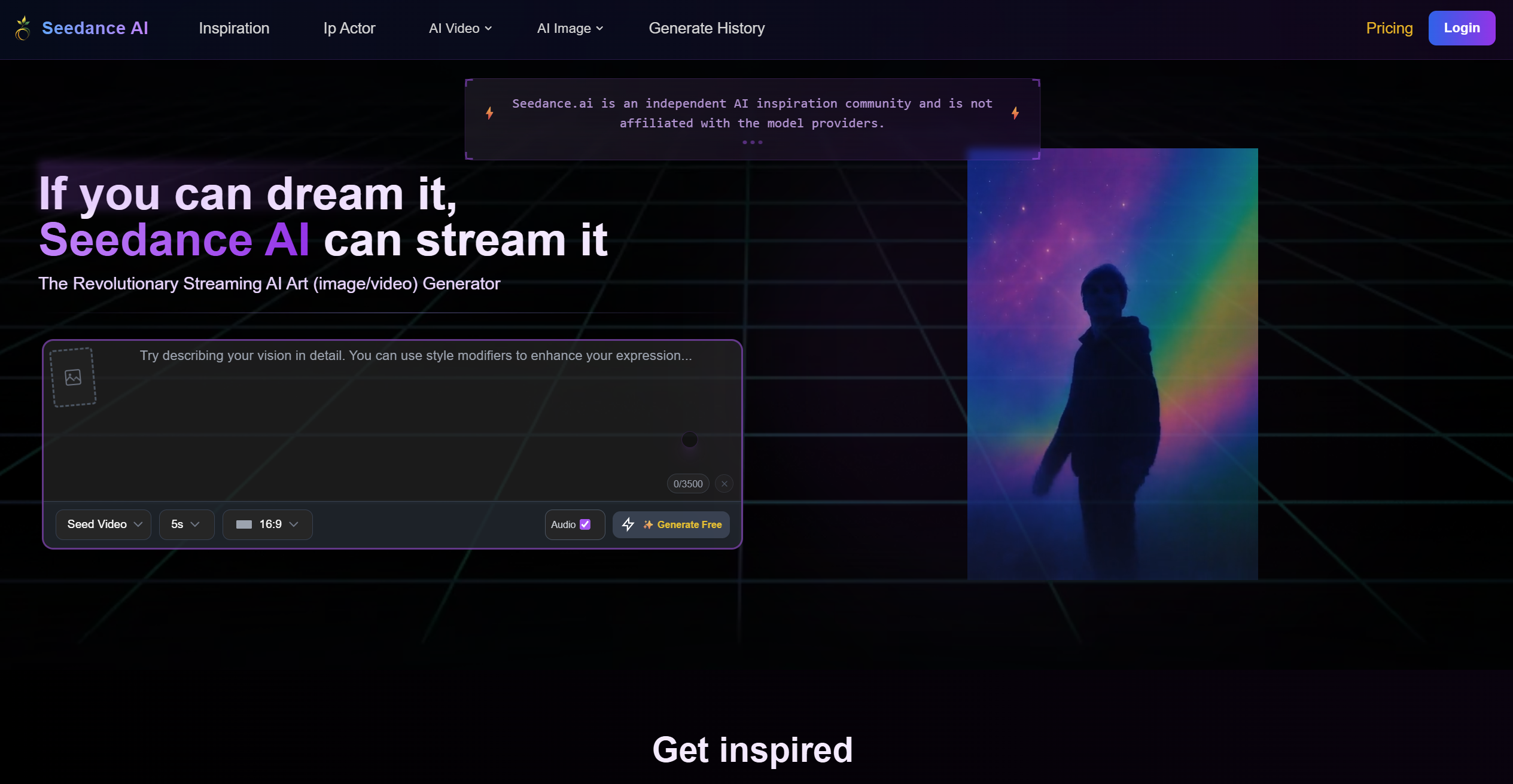Click the 'The Revolutionary Streaming AI Art' subtitle

[269, 283]
